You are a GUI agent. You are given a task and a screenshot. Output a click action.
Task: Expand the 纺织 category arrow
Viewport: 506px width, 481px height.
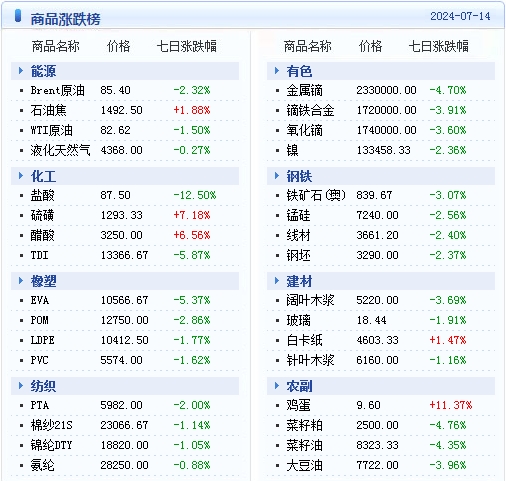(x=21, y=386)
